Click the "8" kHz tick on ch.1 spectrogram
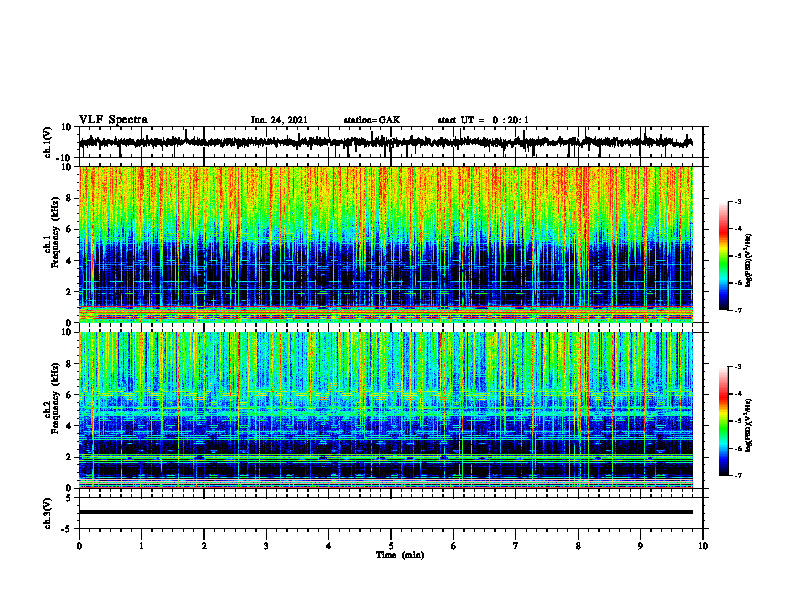Image resolution: width=792 pixels, height=612 pixels. tap(70, 198)
